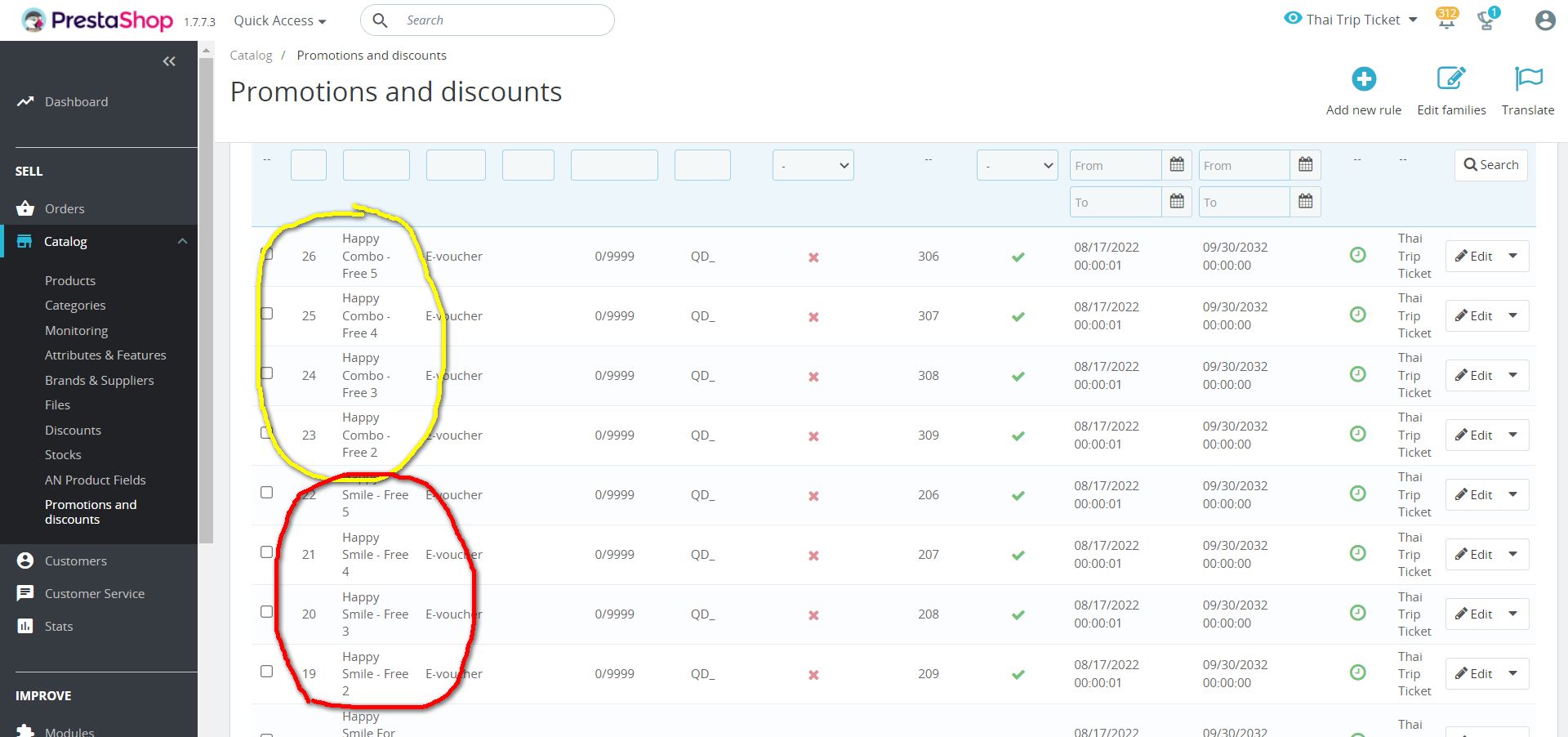Image resolution: width=1568 pixels, height=737 pixels.
Task: Click the red X status for rule 23
Action: (813, 436)
